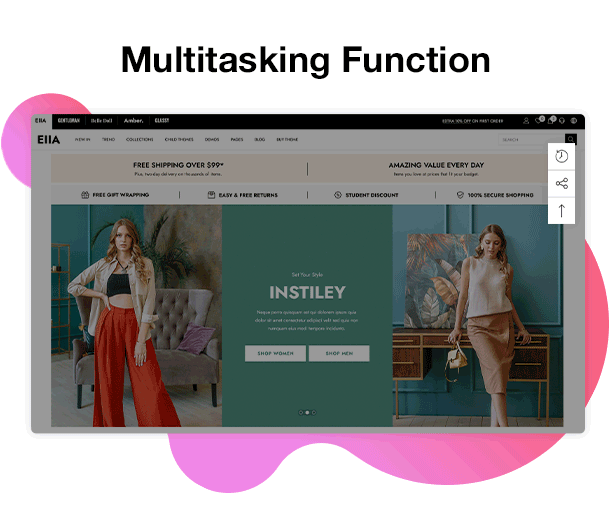
Task: Open the user account icon
Action: click(526, 121)
